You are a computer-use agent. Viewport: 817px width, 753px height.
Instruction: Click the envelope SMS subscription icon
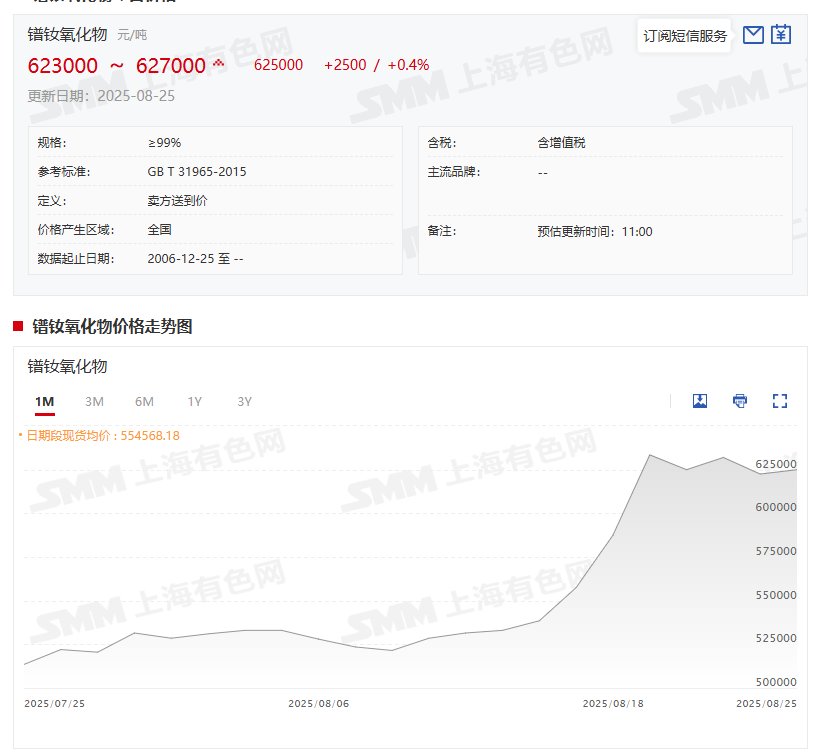pyautogui.click(x=753, y=35)
